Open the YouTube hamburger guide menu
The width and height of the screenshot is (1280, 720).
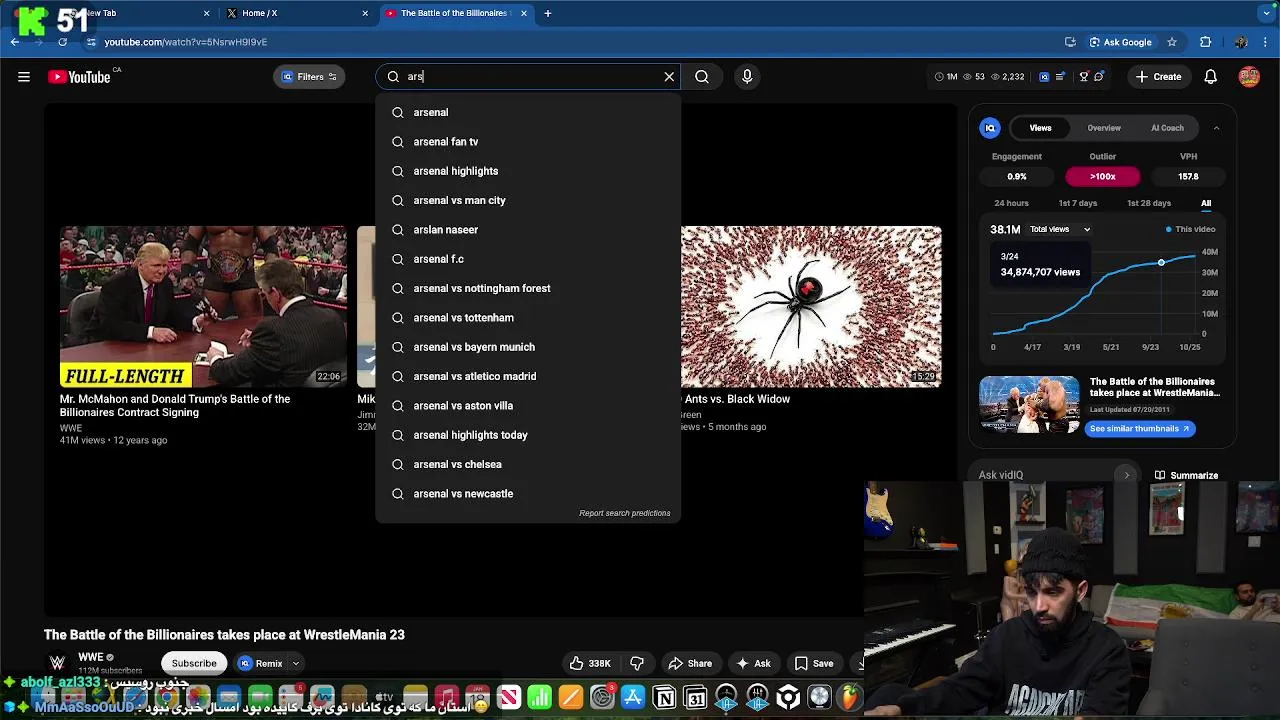[x=24, y=77]
